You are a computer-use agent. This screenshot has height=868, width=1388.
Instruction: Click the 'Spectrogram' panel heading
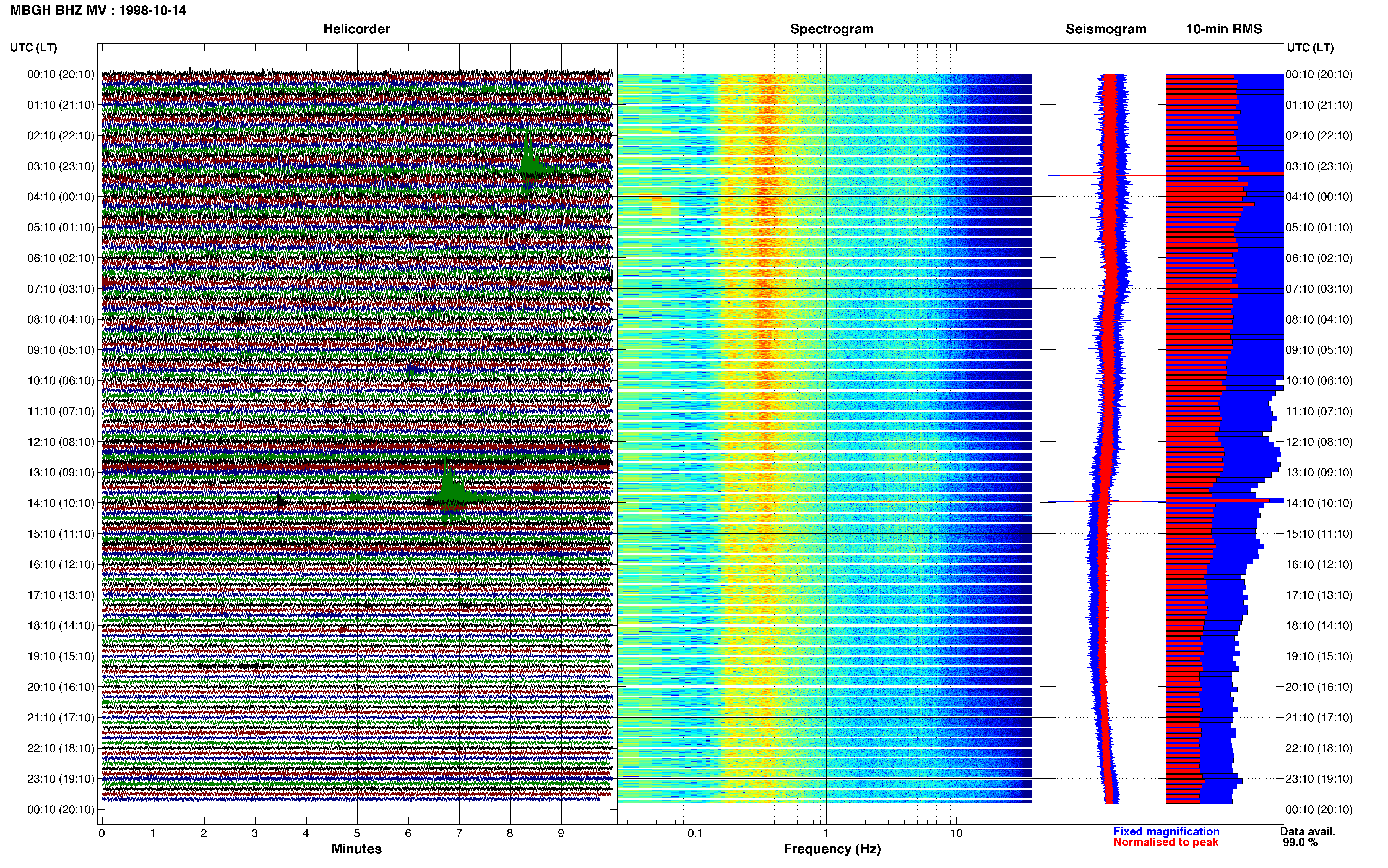(832, 29)
